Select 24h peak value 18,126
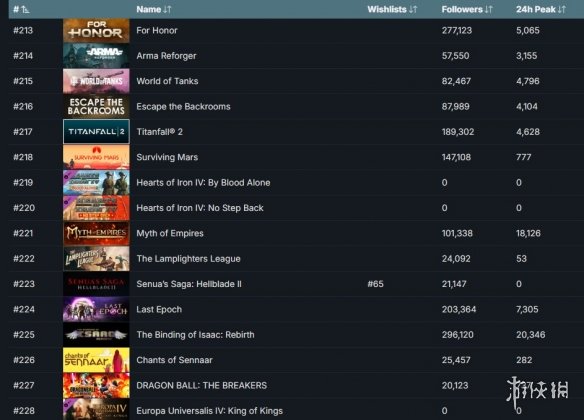Screen dimensions: 584x420 tap(528, 233)
